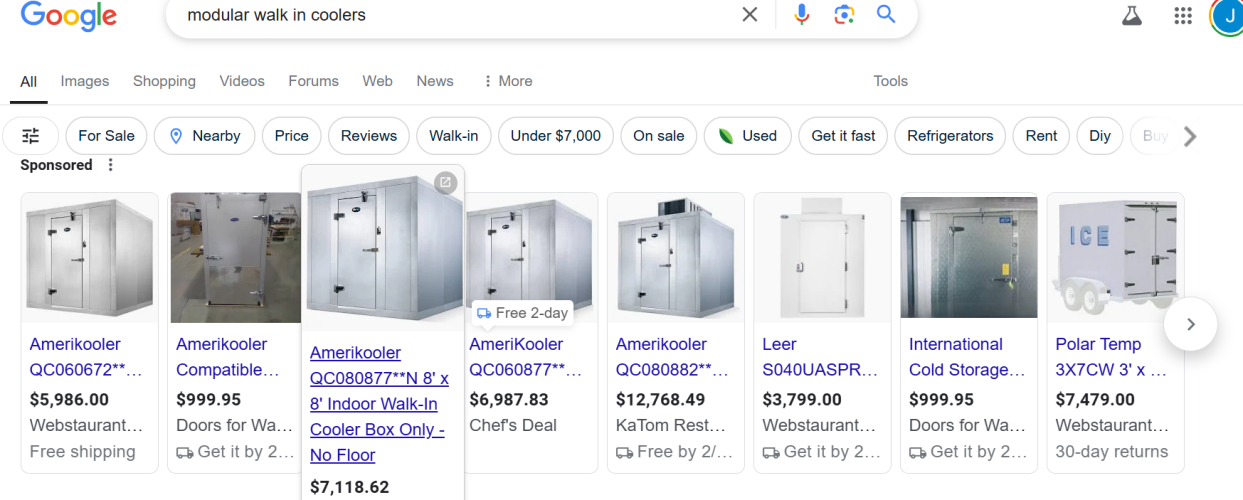The width and height of the screenshot is (1243, 500).
Task: Open Sponsored three-dot options menu
Action: point(111,165)
